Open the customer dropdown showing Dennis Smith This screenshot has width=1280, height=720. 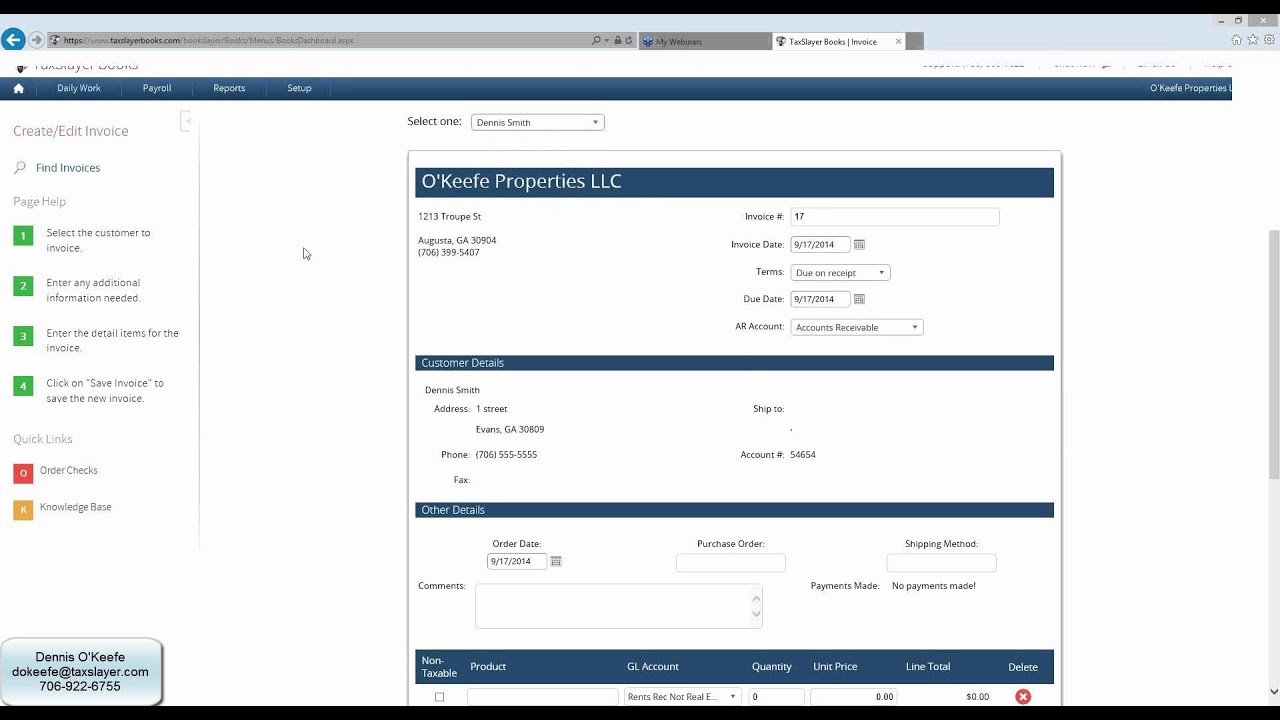point(538,122)
